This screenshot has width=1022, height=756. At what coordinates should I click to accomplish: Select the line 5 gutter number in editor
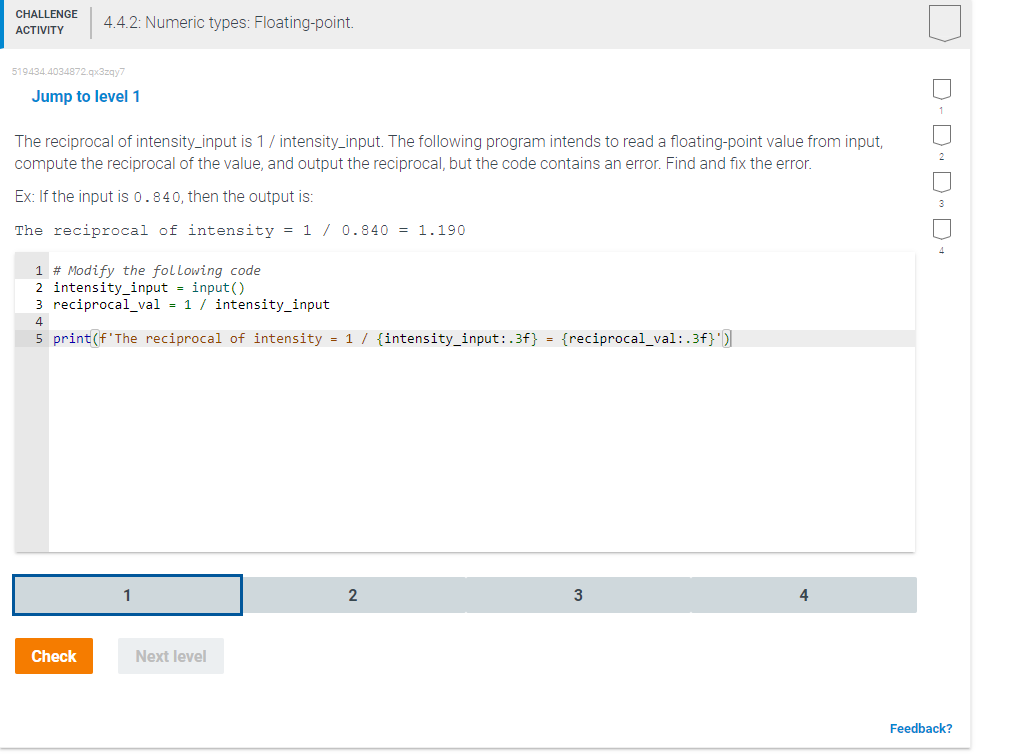pyautogui.click(x=38, y=338)
